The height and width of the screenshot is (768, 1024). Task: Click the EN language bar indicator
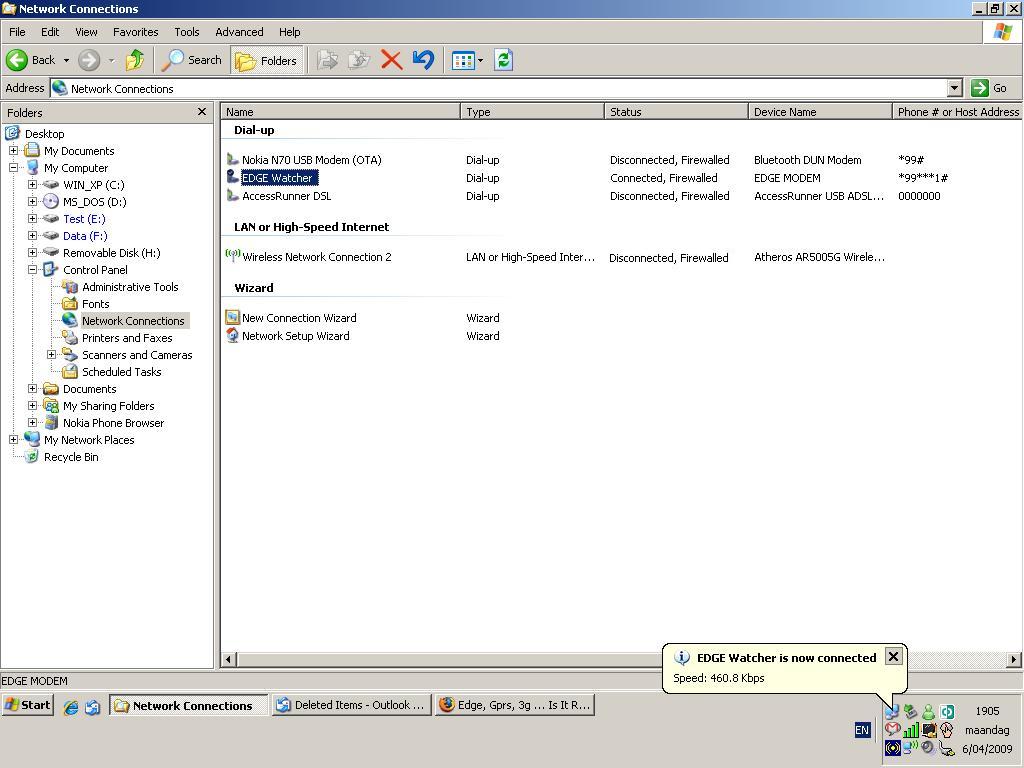tap(862, 730)
